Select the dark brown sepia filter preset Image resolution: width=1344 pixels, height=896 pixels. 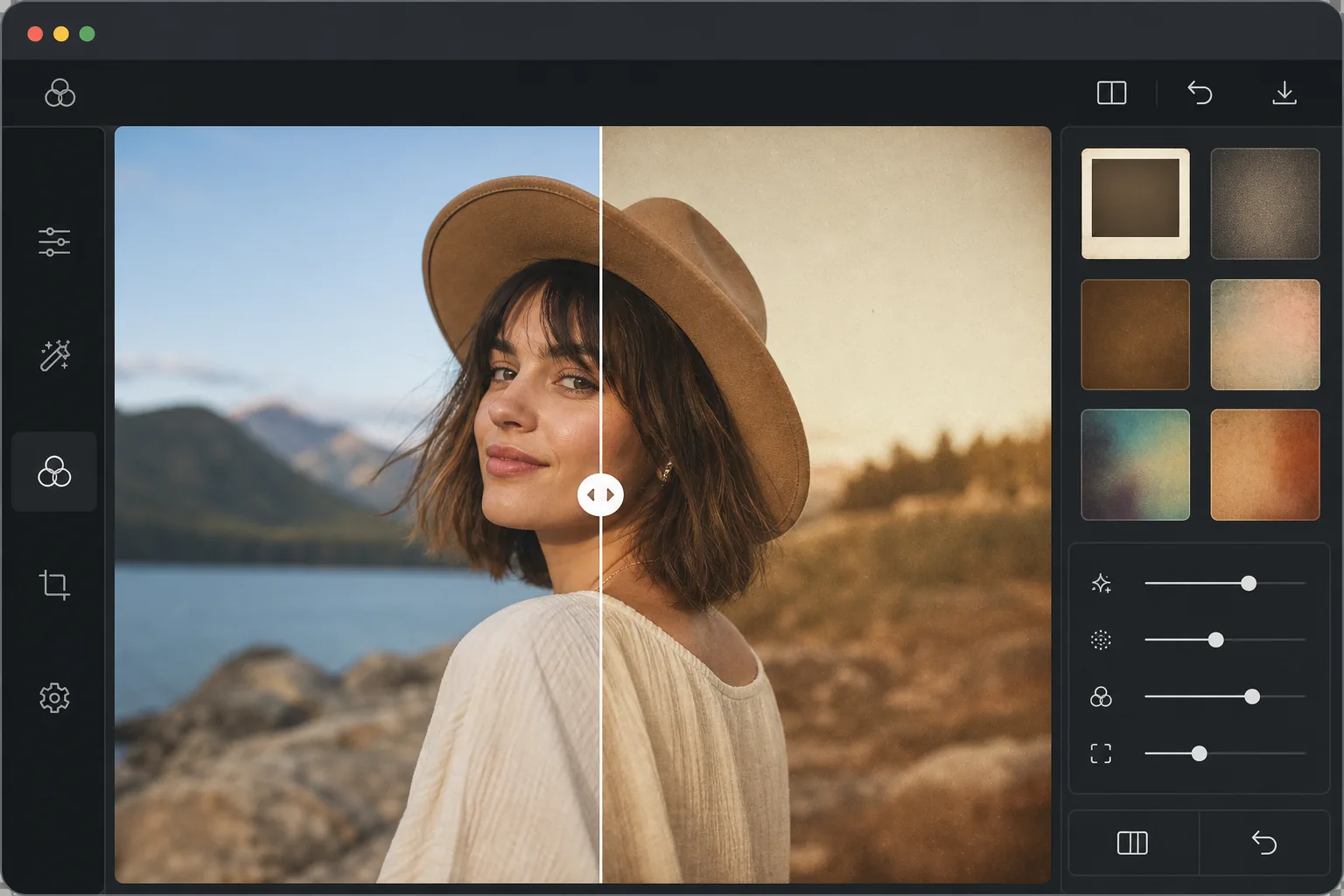[x=1135, y=334]
